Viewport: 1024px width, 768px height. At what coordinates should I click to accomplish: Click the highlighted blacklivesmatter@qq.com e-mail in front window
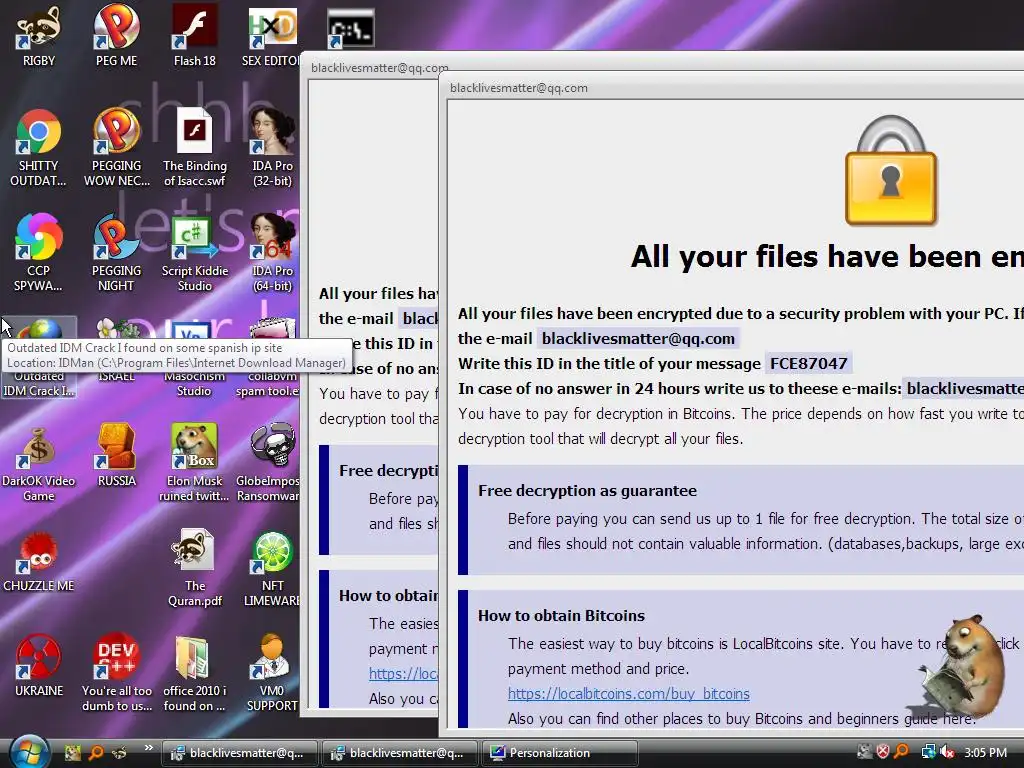coord(638,338)
